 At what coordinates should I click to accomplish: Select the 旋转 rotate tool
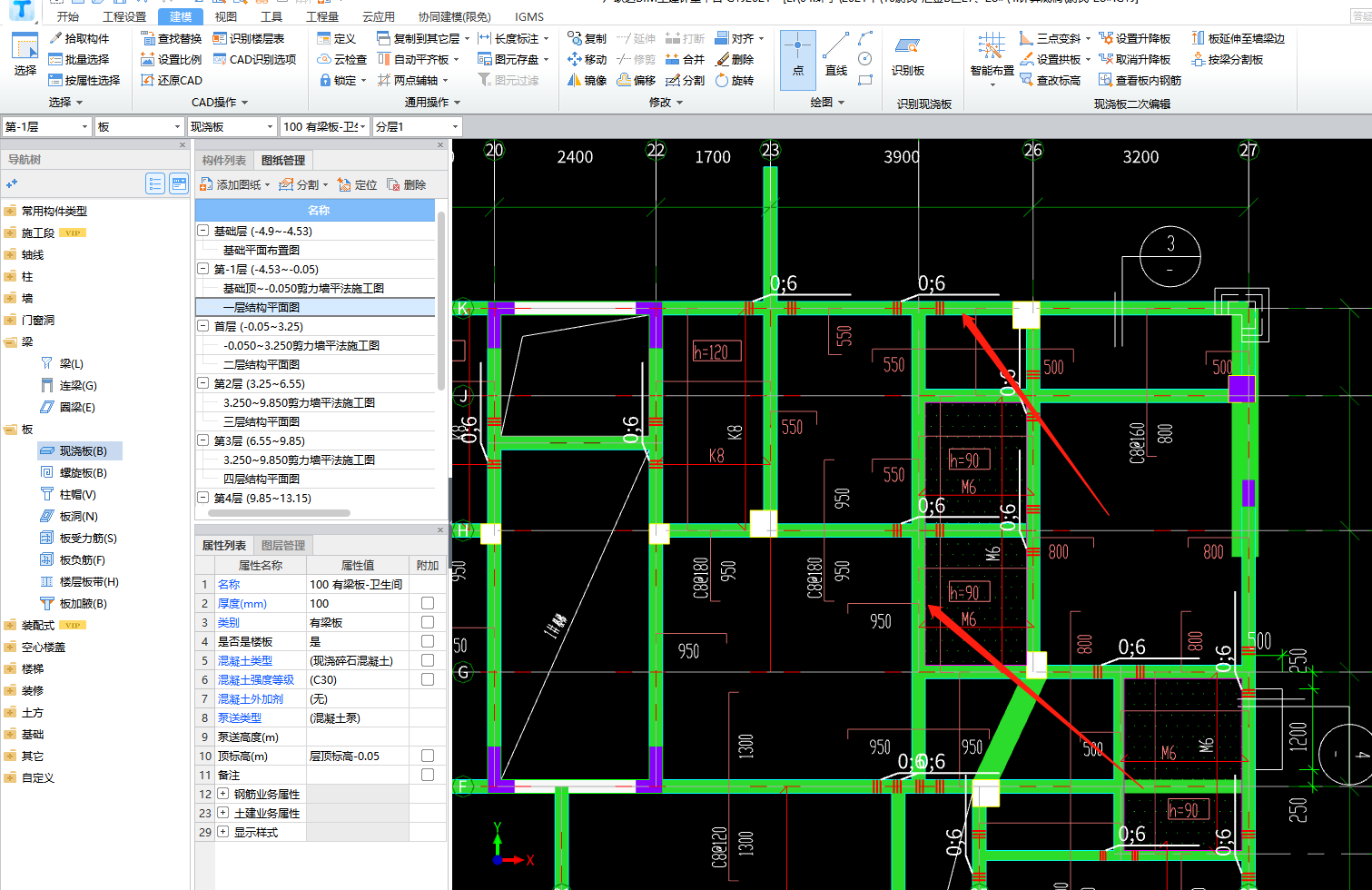tap(735, 80)
